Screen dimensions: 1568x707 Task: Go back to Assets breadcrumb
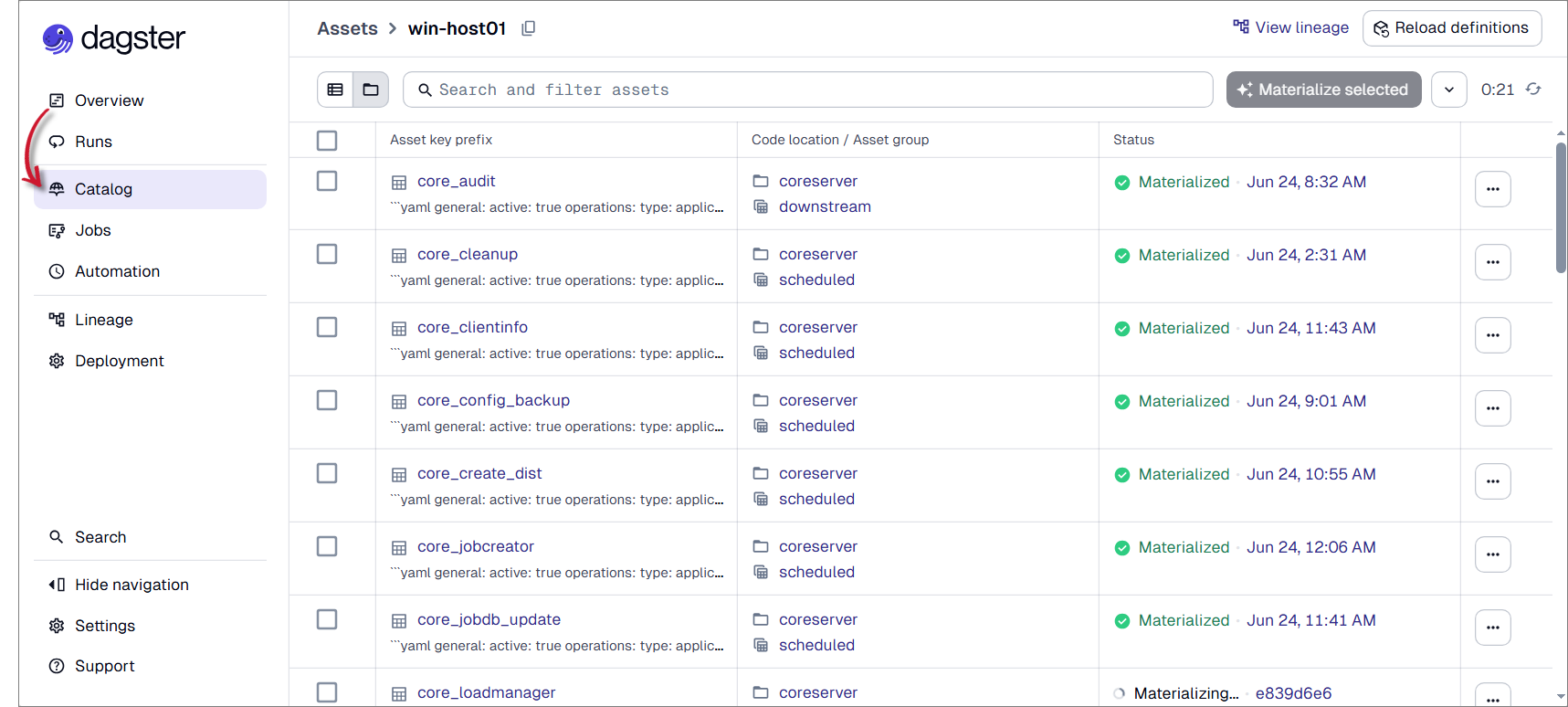point(347,28)
